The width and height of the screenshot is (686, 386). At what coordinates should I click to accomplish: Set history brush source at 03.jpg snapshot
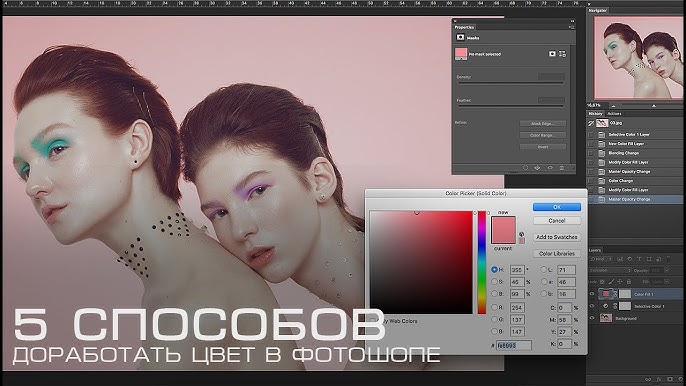(592, 123)
